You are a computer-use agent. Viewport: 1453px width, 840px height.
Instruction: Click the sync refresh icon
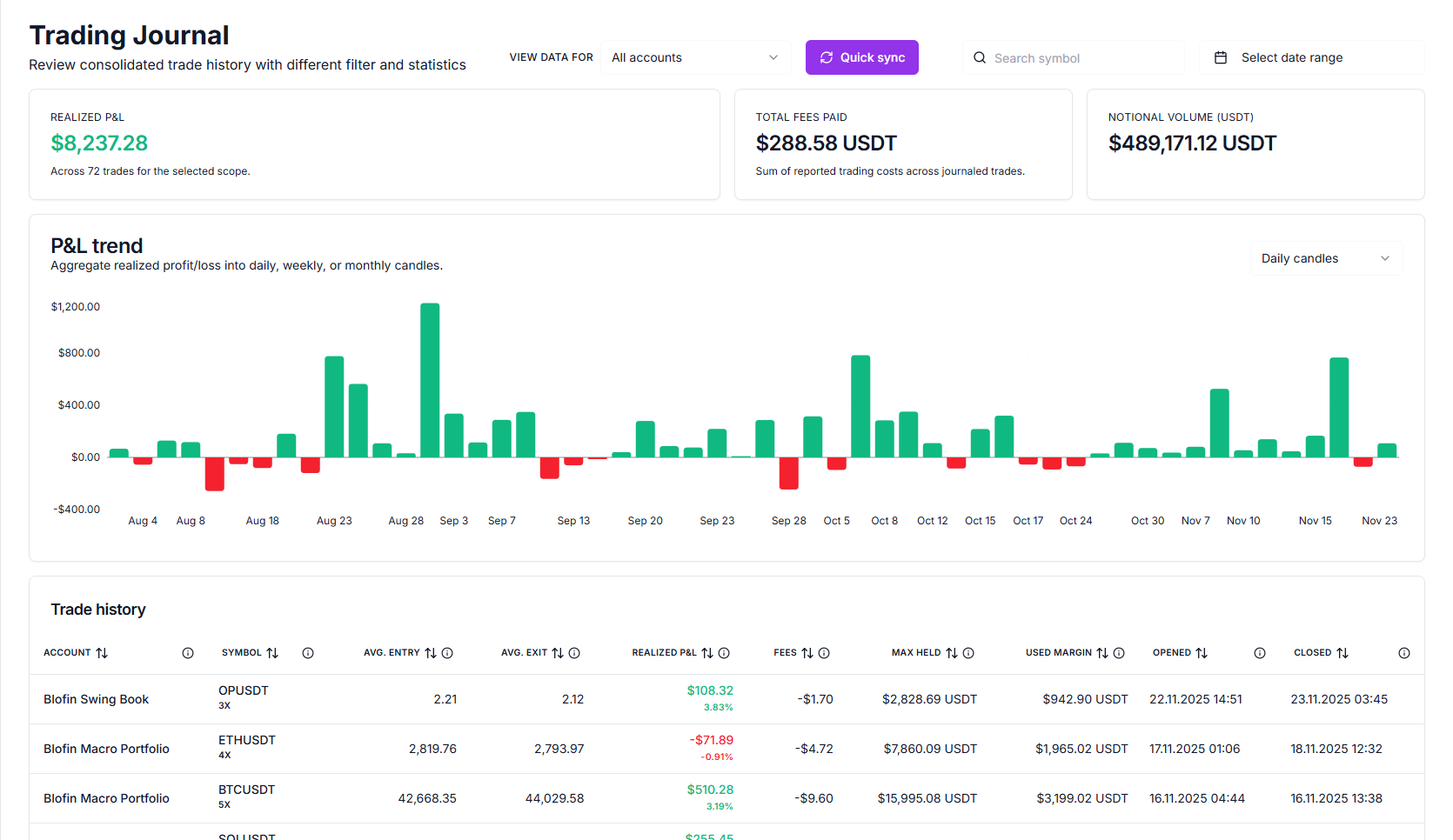click(827, 57)
